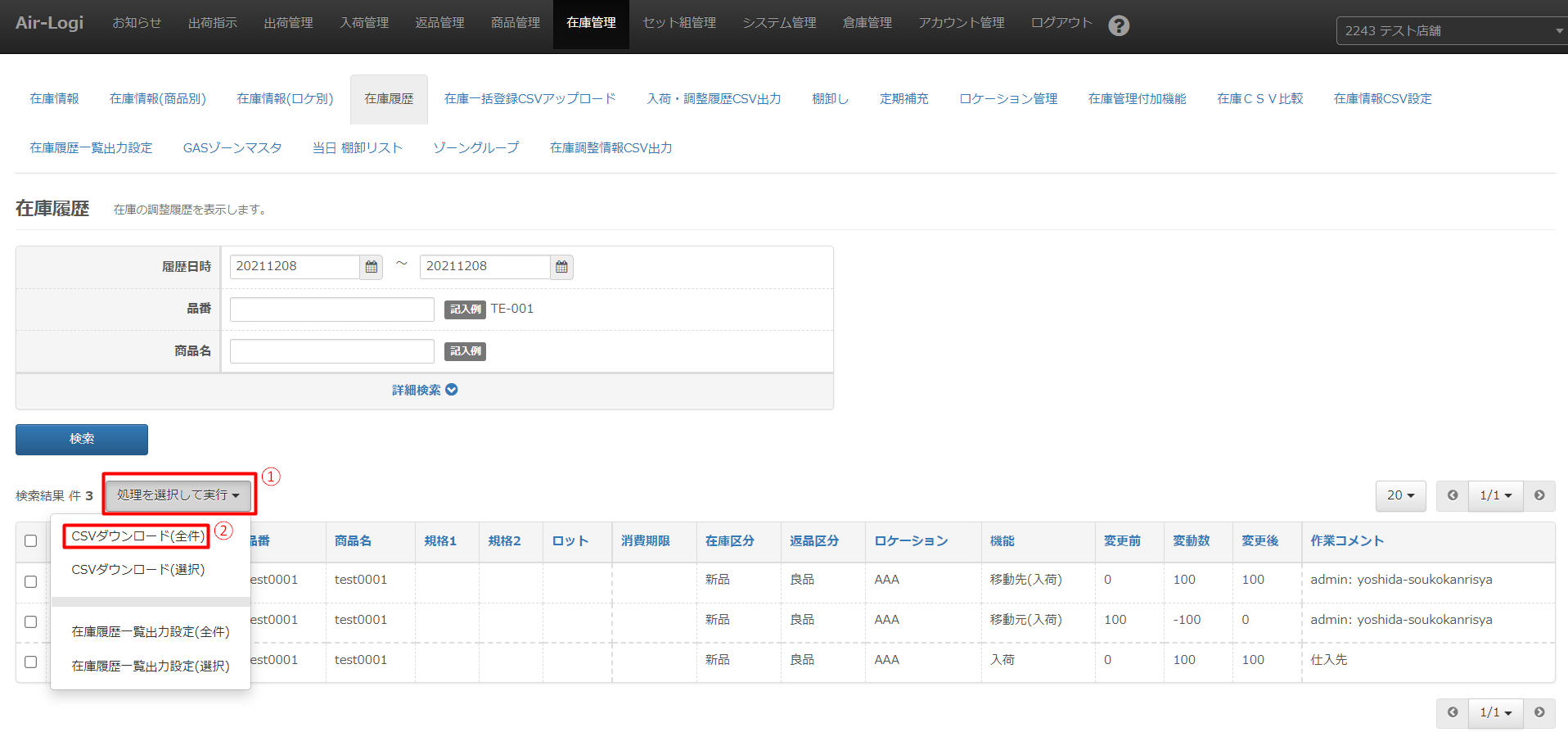This screenshot has height=732, width=1568.
Task: Click bottom pager next page arrow
Action: click(x=1539, y=712)
